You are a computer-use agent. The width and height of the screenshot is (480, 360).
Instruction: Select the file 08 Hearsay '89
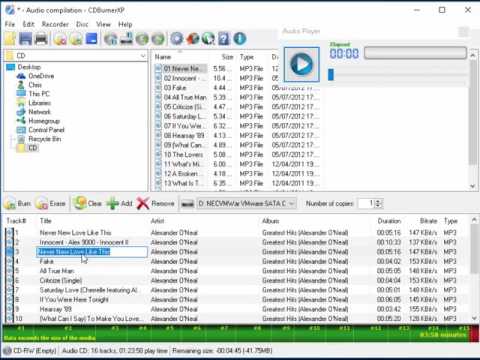[184, 135]
